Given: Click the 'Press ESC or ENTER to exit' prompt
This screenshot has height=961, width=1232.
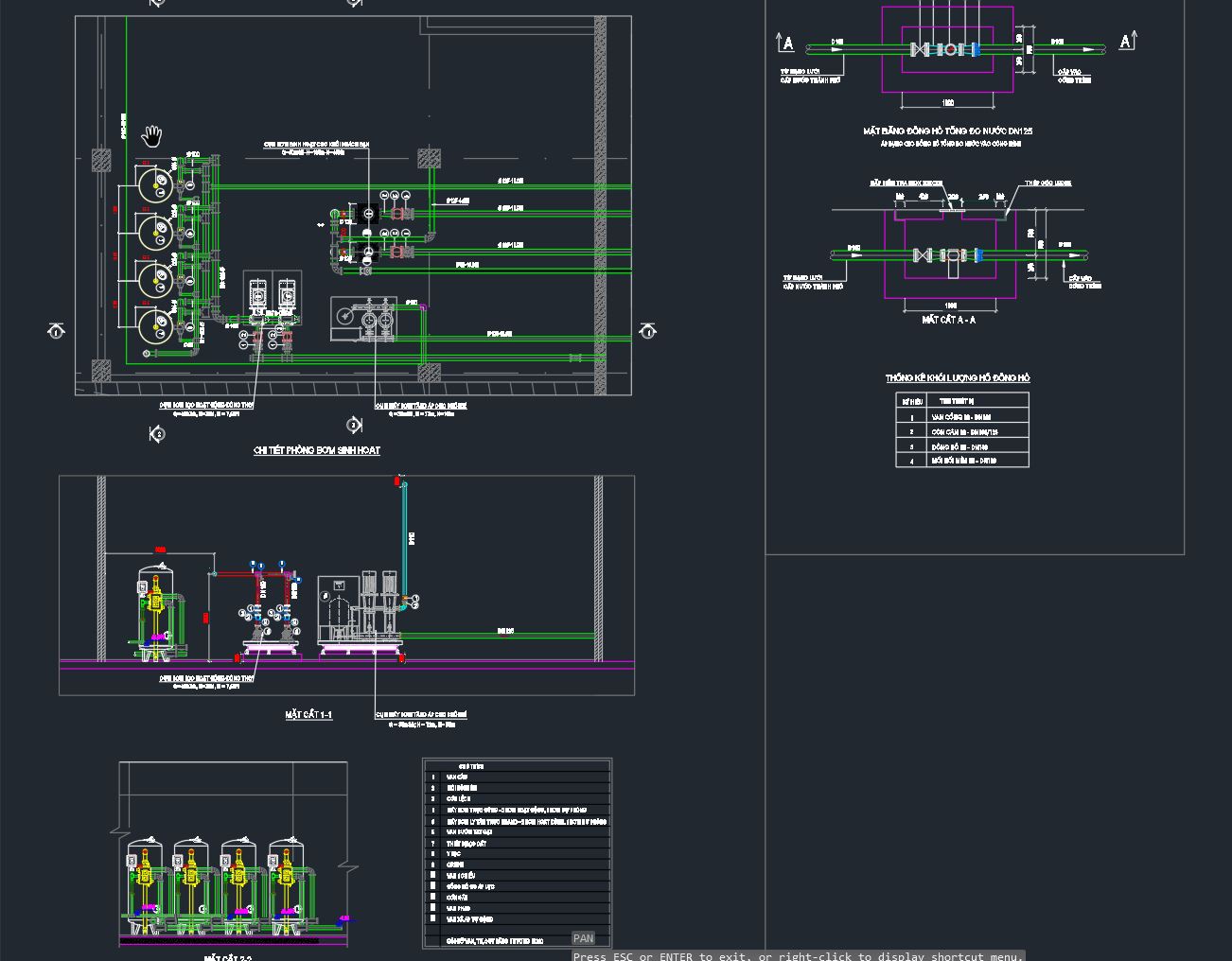Looking at the screenshot, I should (798, 955).
